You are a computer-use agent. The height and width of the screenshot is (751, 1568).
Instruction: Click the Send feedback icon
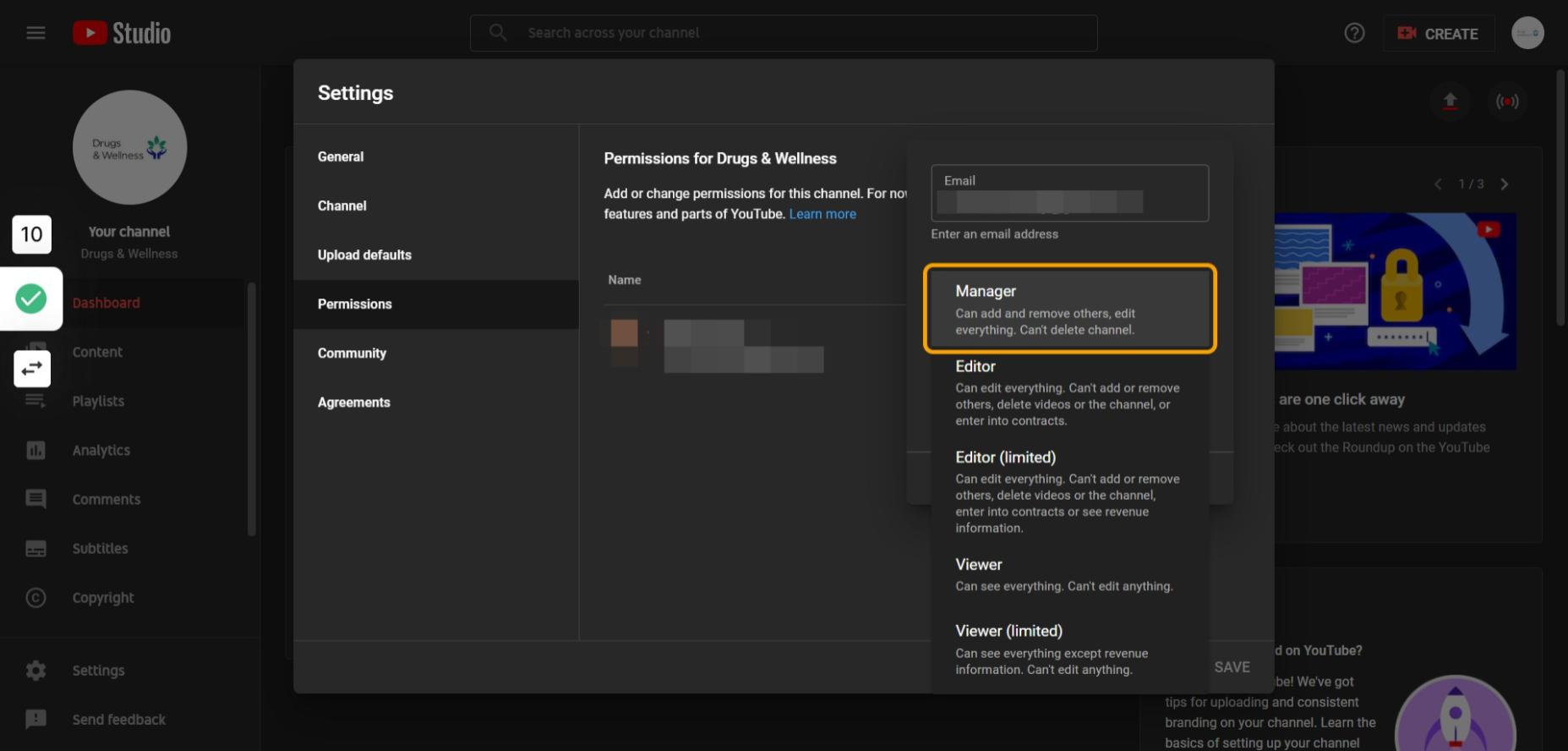(x=36, y=719)
